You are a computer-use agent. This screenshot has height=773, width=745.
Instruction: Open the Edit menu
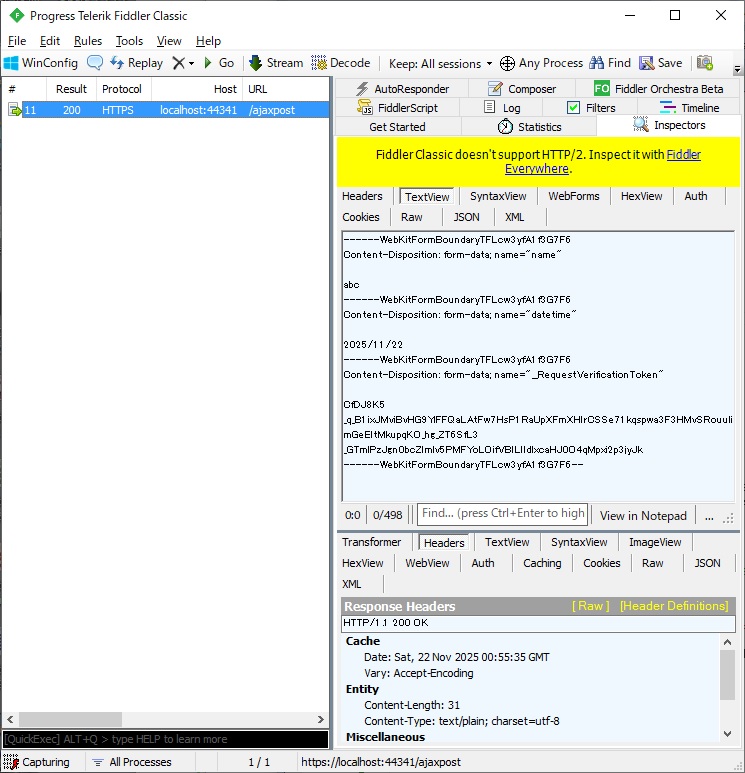(50, 41)
